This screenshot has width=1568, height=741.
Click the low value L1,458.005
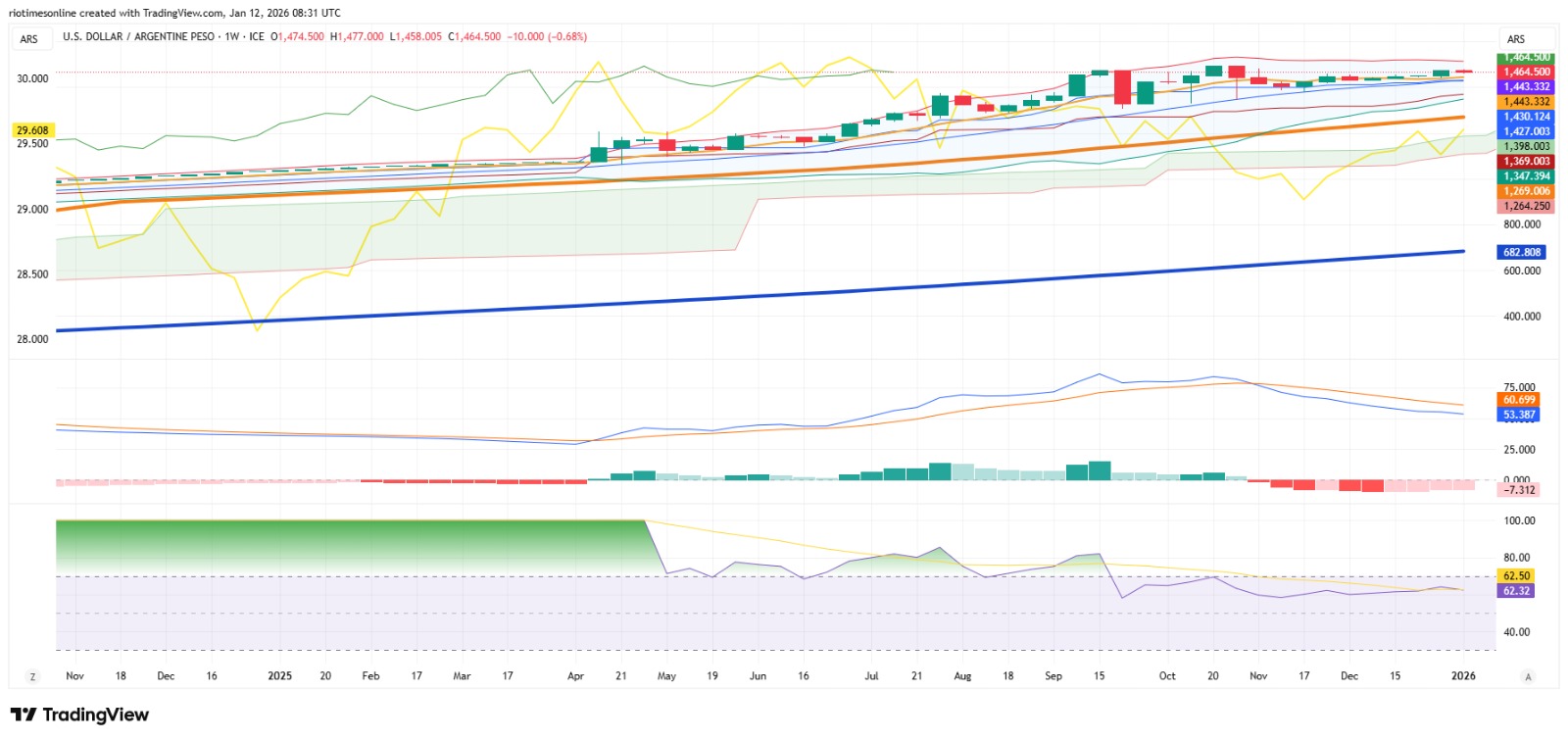click(x=416, y=36)
